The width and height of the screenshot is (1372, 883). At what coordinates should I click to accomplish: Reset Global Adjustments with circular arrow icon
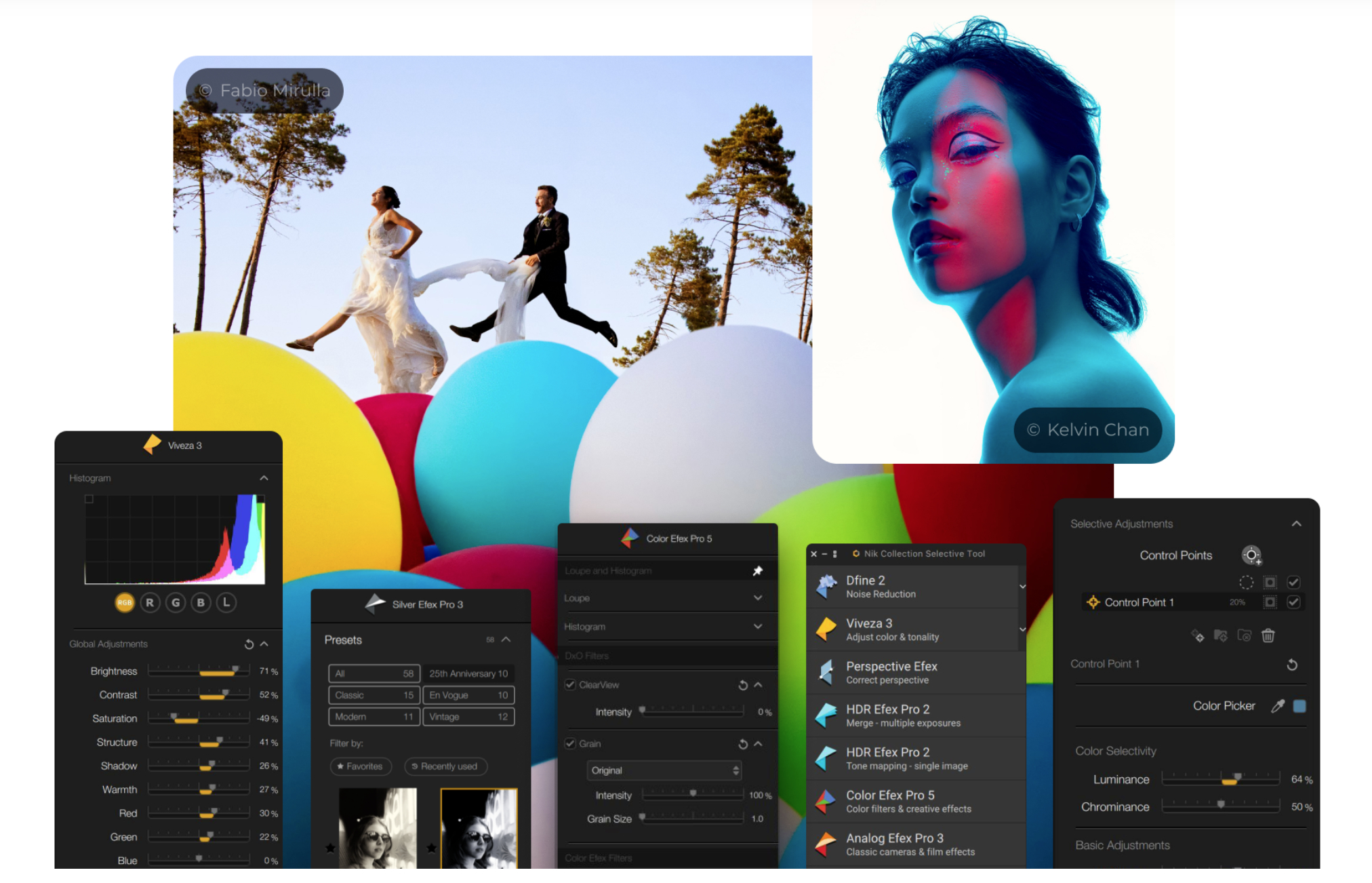click(x=249, y=644)
